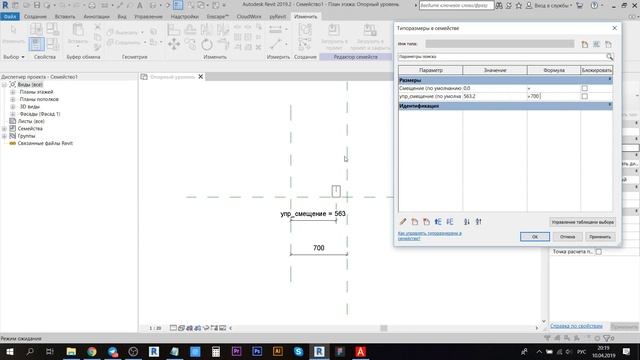Open the Файл tab
This screenshot has width=640, height=360.
tap(10, 16)
